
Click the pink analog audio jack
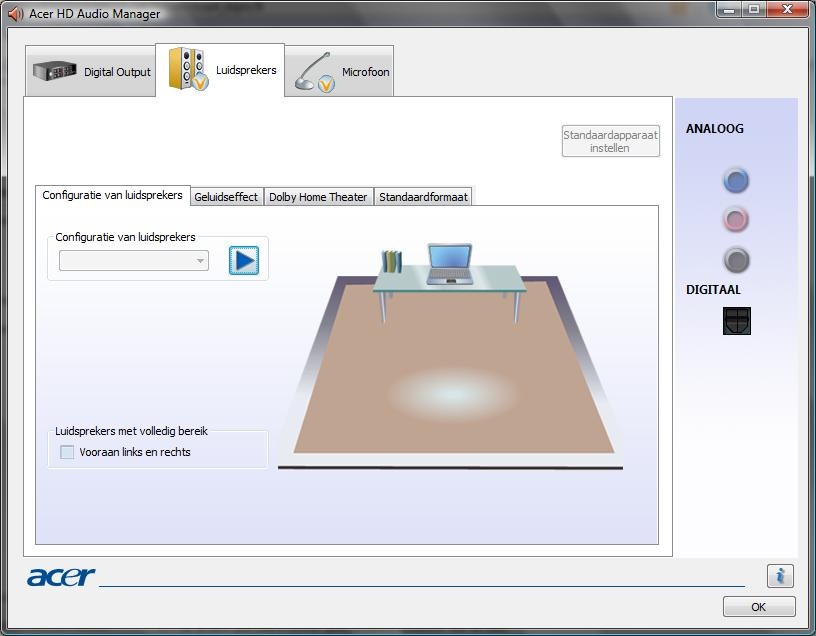tap(736, 219)
